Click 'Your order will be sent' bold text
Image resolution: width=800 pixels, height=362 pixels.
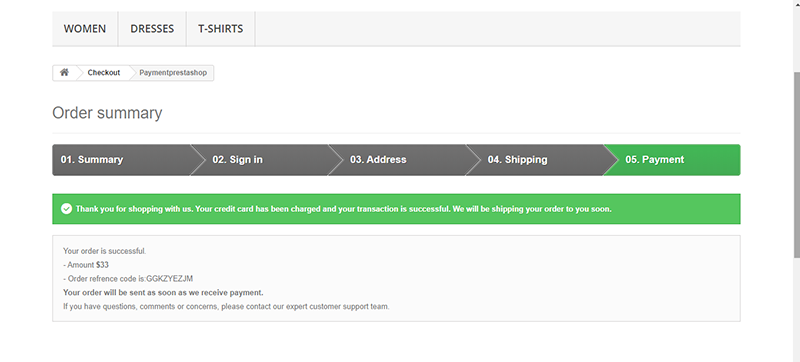point(163,293)
